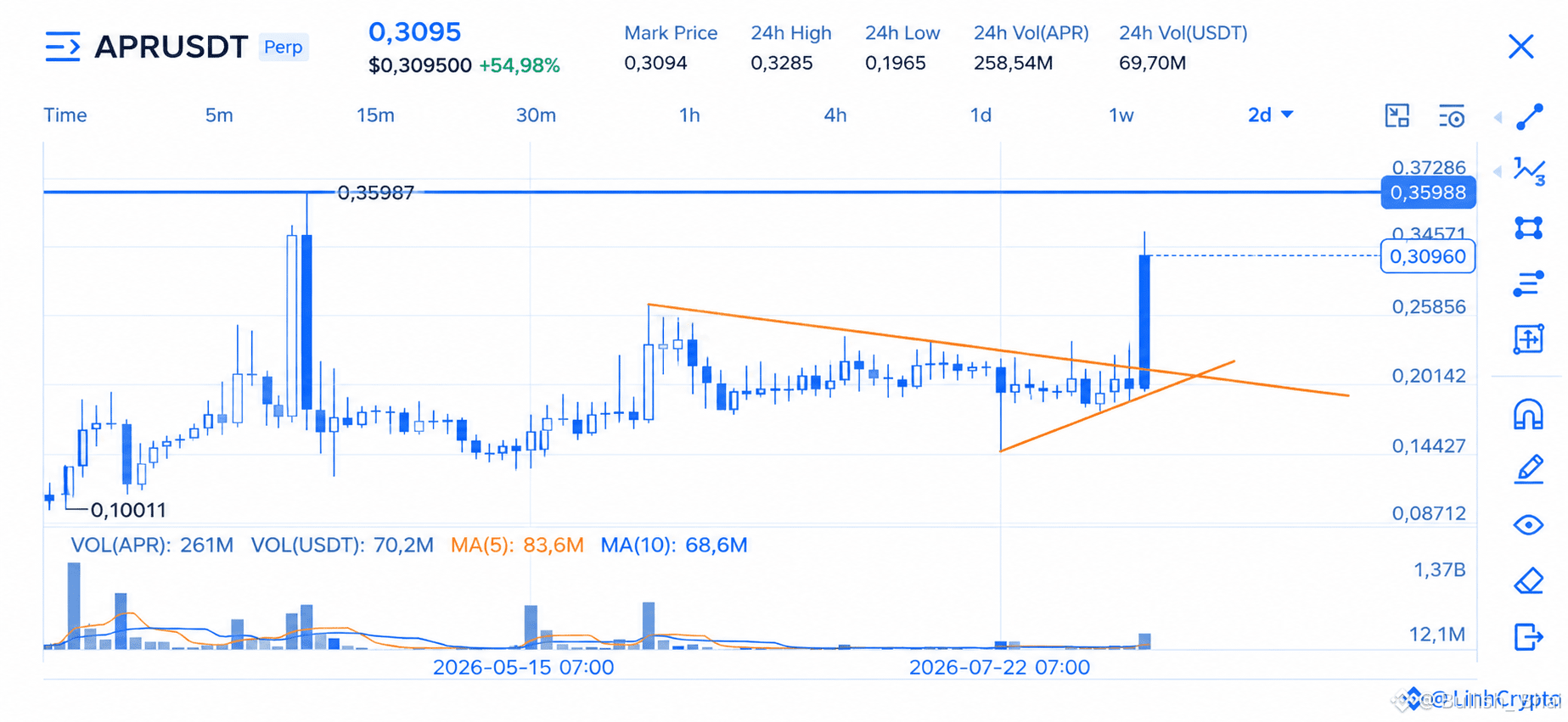Click the VOL(APR): 261M indicator label

(152, 545)
